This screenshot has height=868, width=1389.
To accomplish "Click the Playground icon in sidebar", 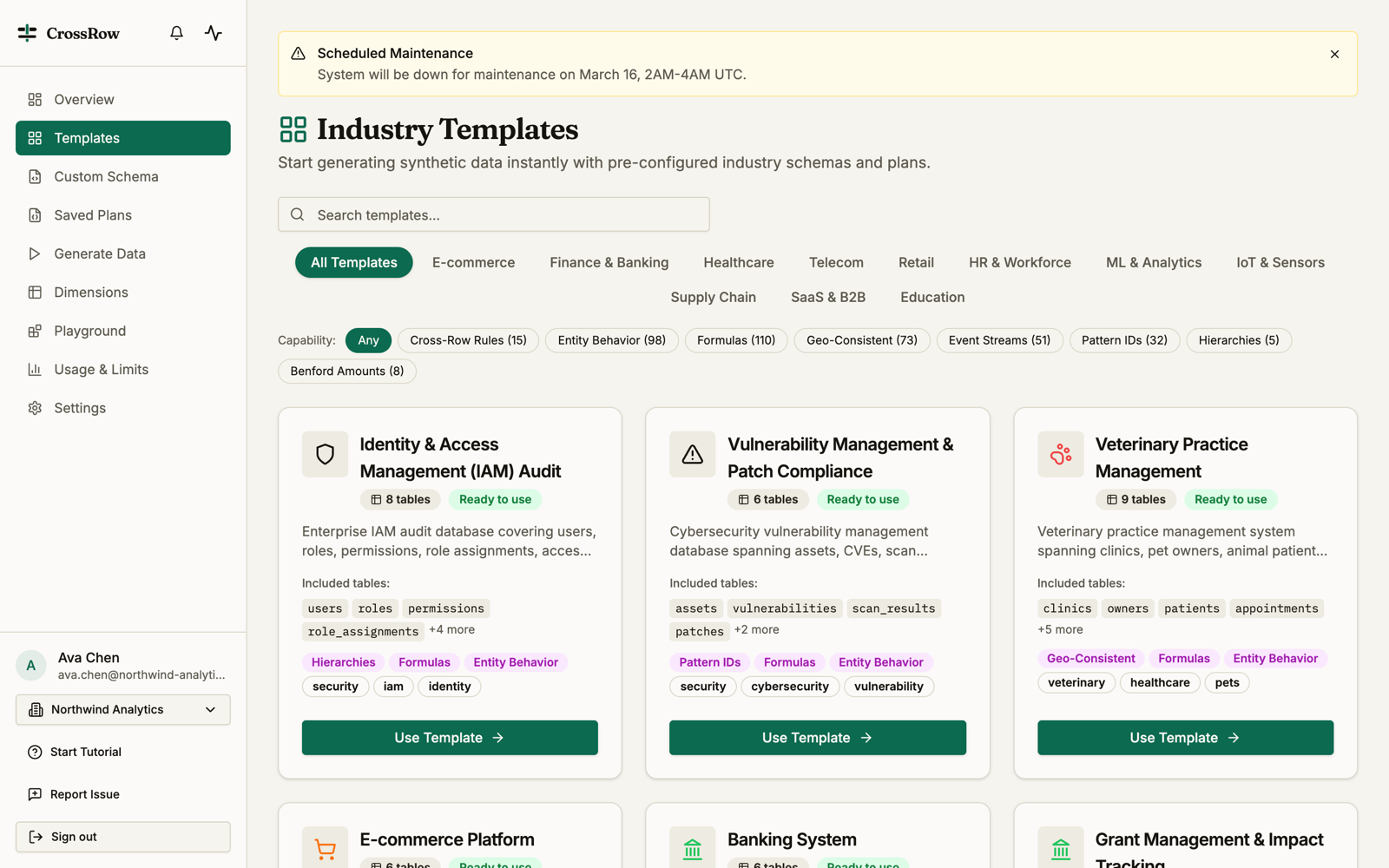I will pyautogui.click(x=35, y=331).
